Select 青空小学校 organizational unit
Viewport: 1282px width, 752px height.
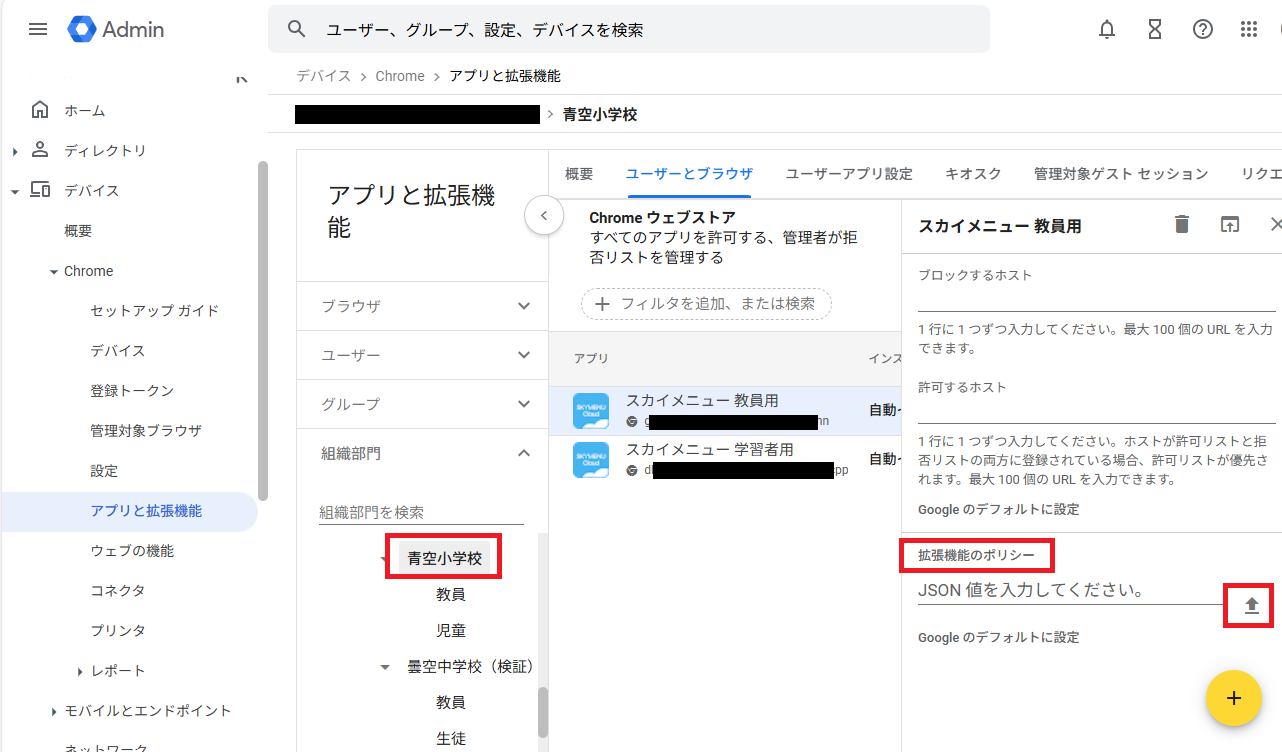[445, 559]
